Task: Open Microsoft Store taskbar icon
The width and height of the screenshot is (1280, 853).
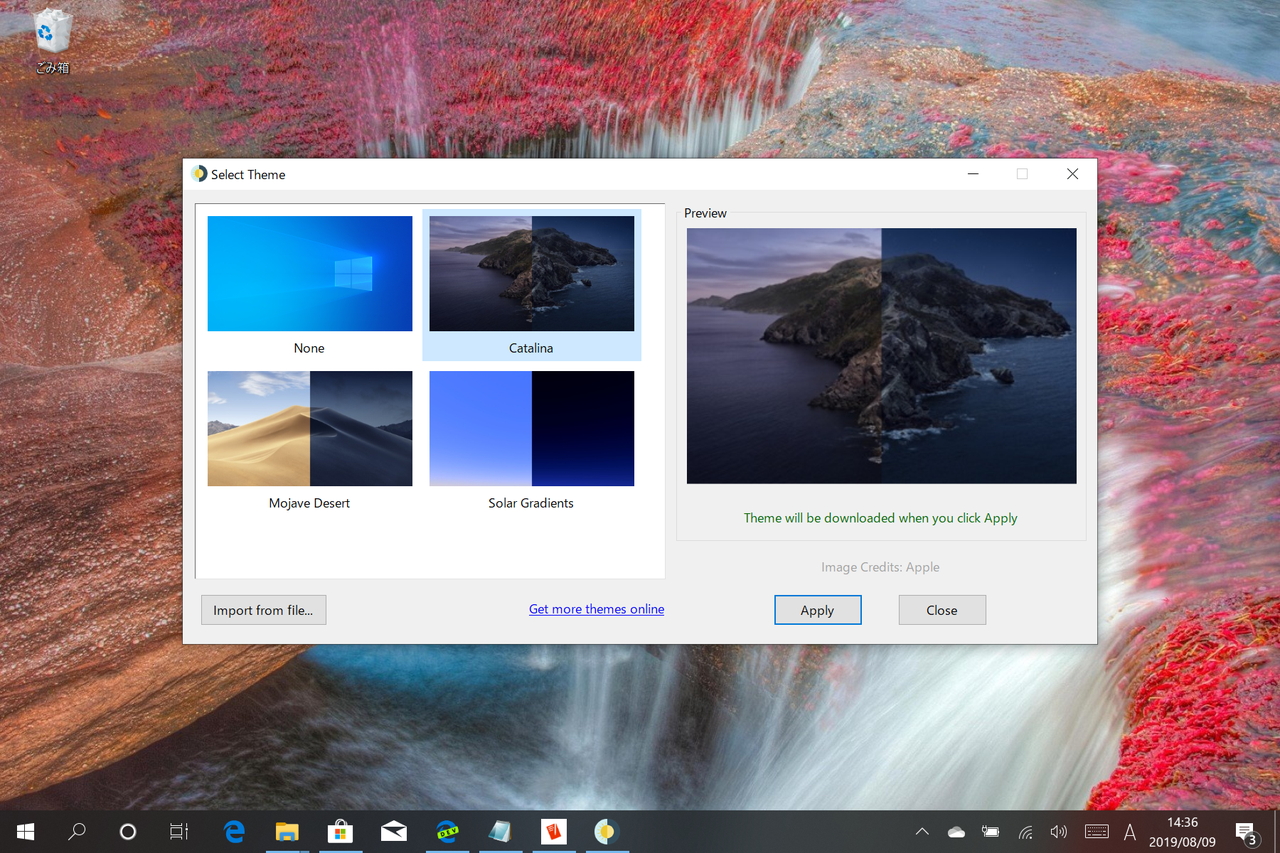Action: (341, 831)
